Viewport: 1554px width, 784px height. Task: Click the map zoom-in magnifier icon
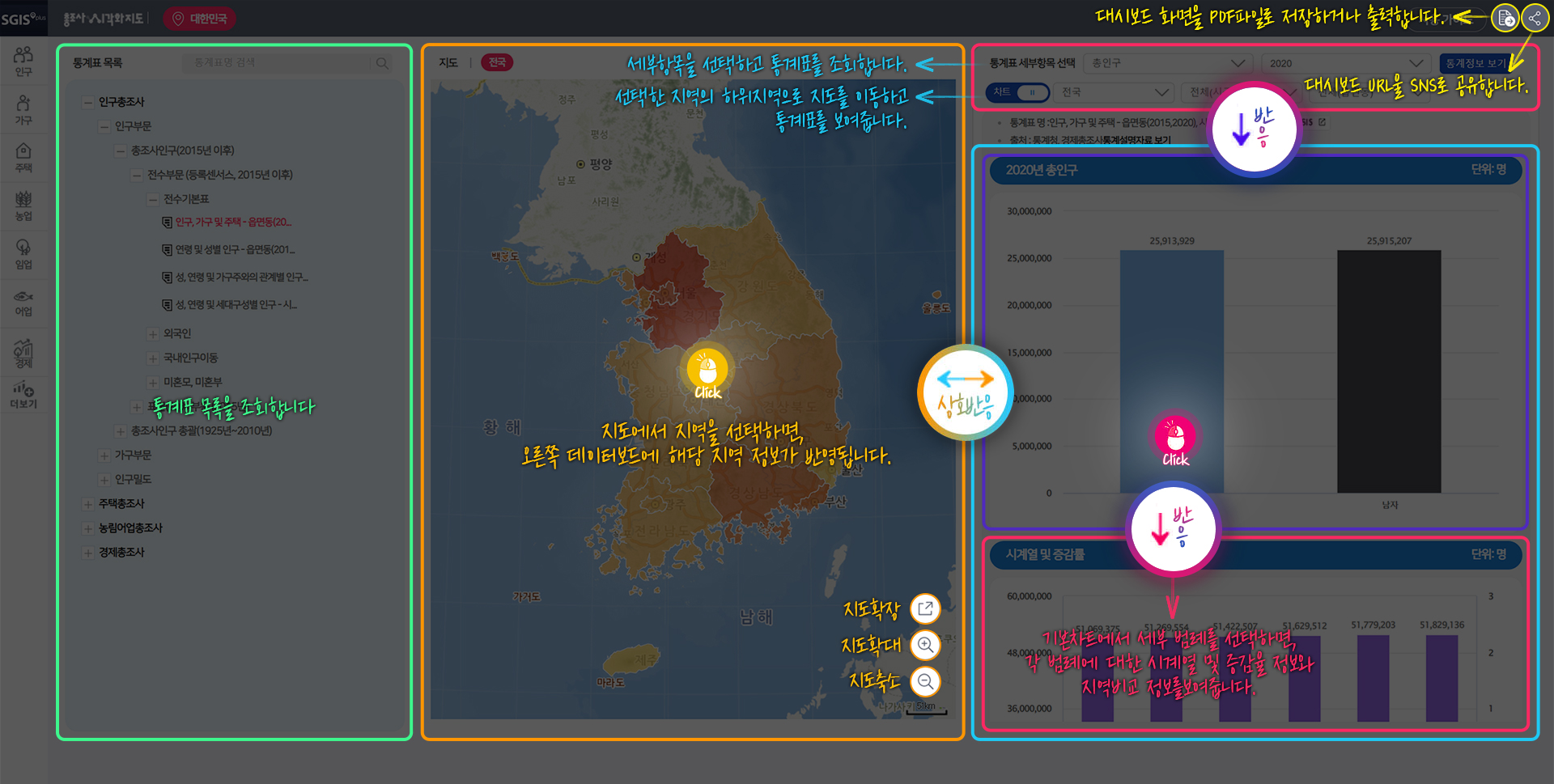925,645
